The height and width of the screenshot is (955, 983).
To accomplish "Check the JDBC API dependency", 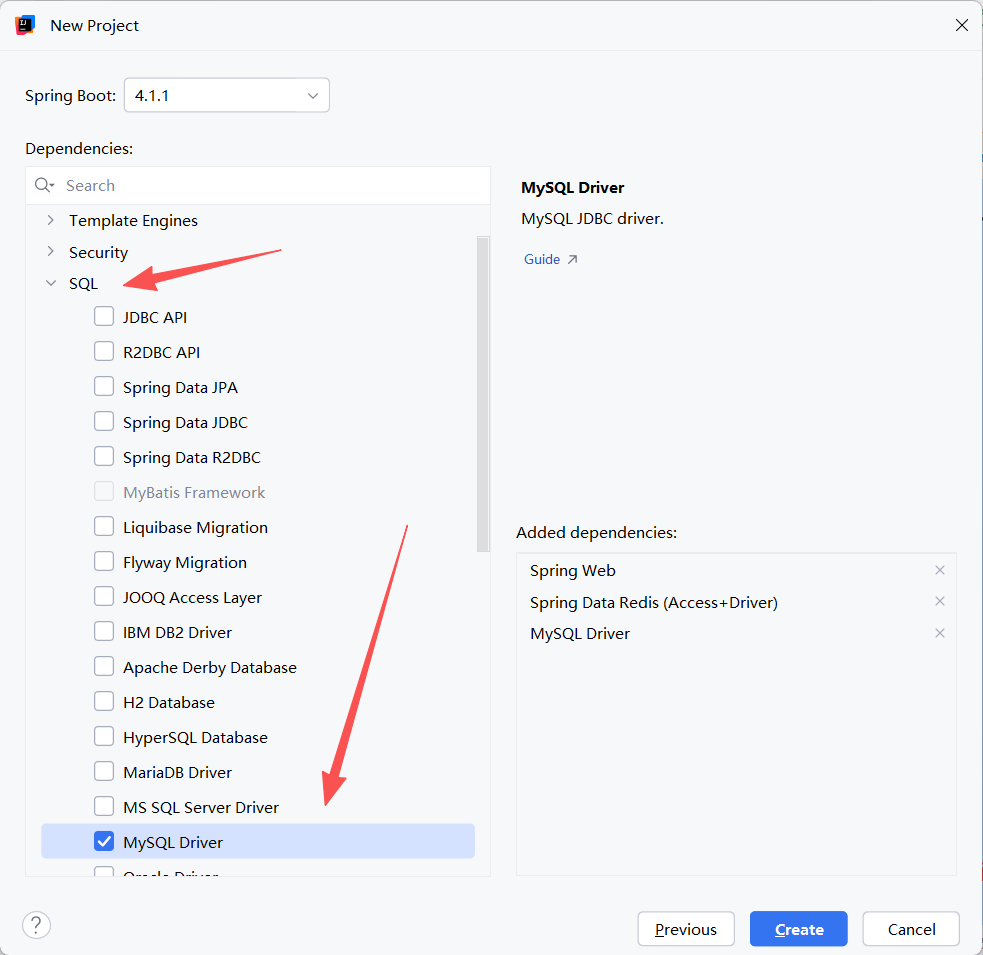I will point(104,317).
